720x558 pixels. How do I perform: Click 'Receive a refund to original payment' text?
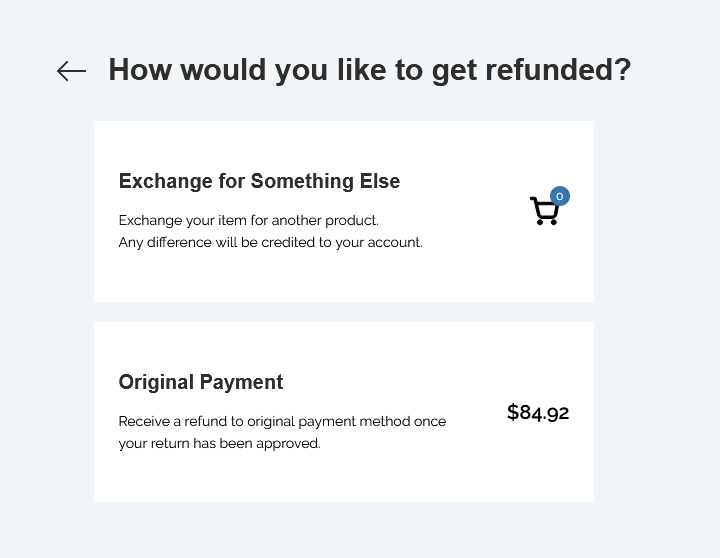pos(282,422)
